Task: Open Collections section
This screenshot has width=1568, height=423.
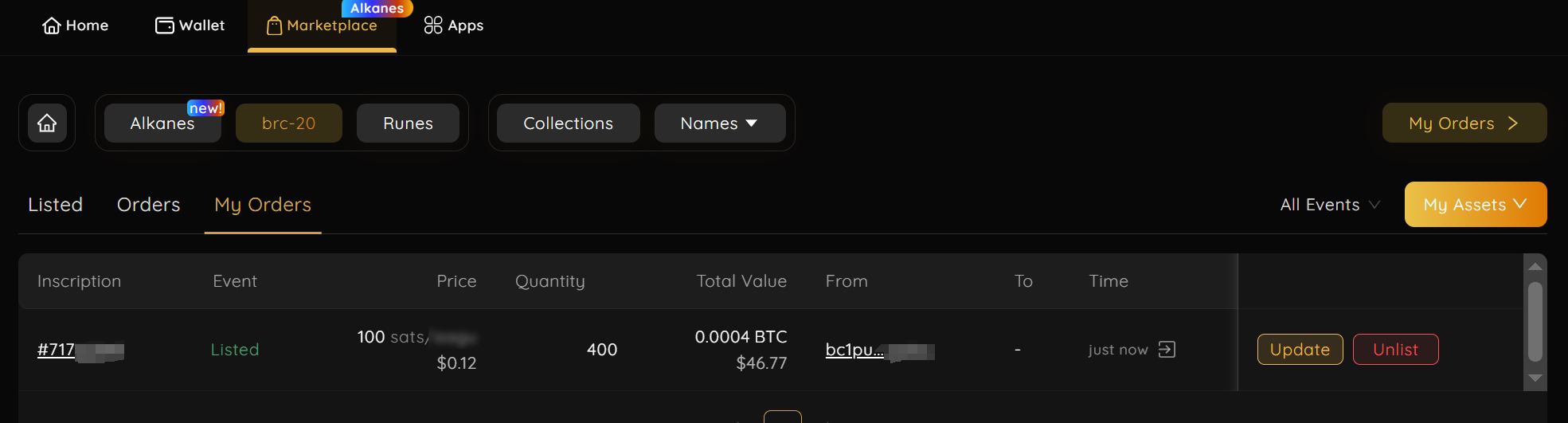Action: click(568, 123)
